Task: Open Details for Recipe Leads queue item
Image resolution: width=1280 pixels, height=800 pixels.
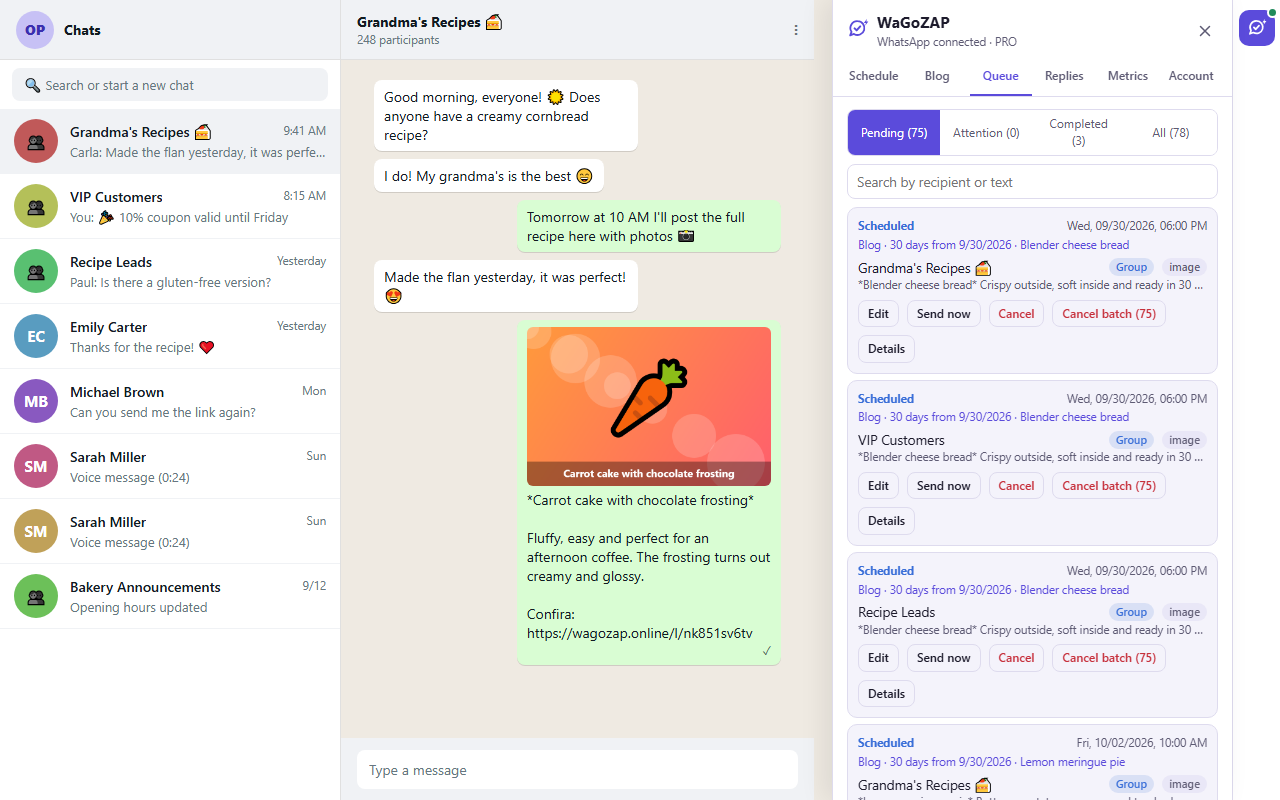Action: [886, 694]
